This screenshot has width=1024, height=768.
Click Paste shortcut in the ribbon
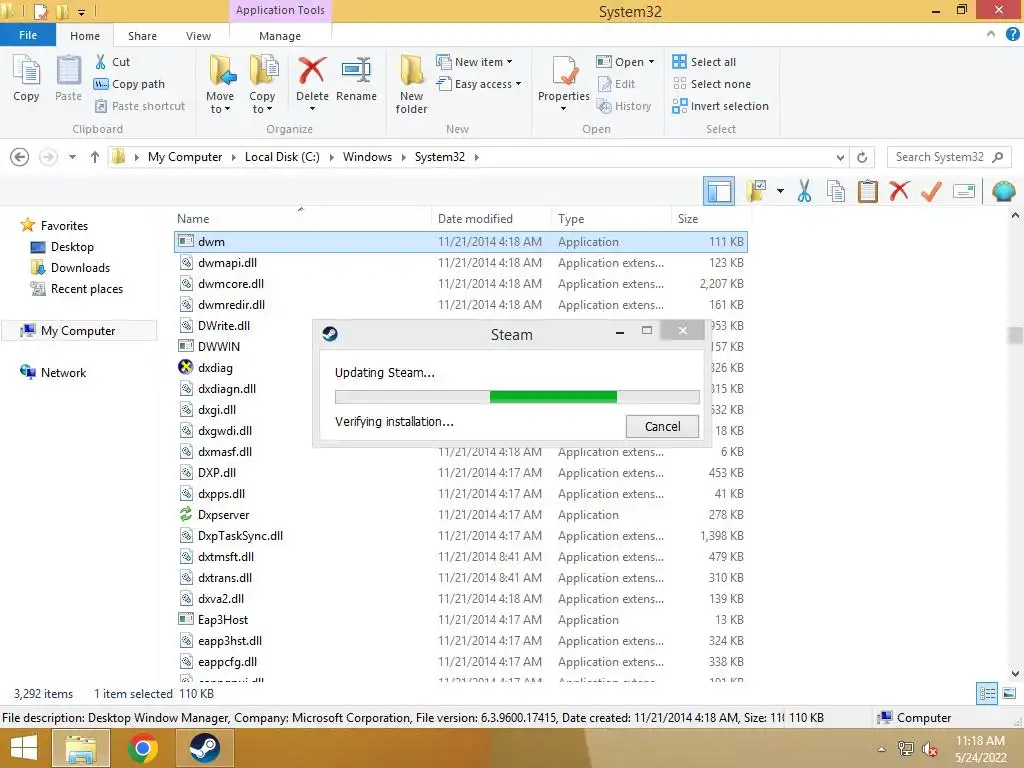click(140, 106)
